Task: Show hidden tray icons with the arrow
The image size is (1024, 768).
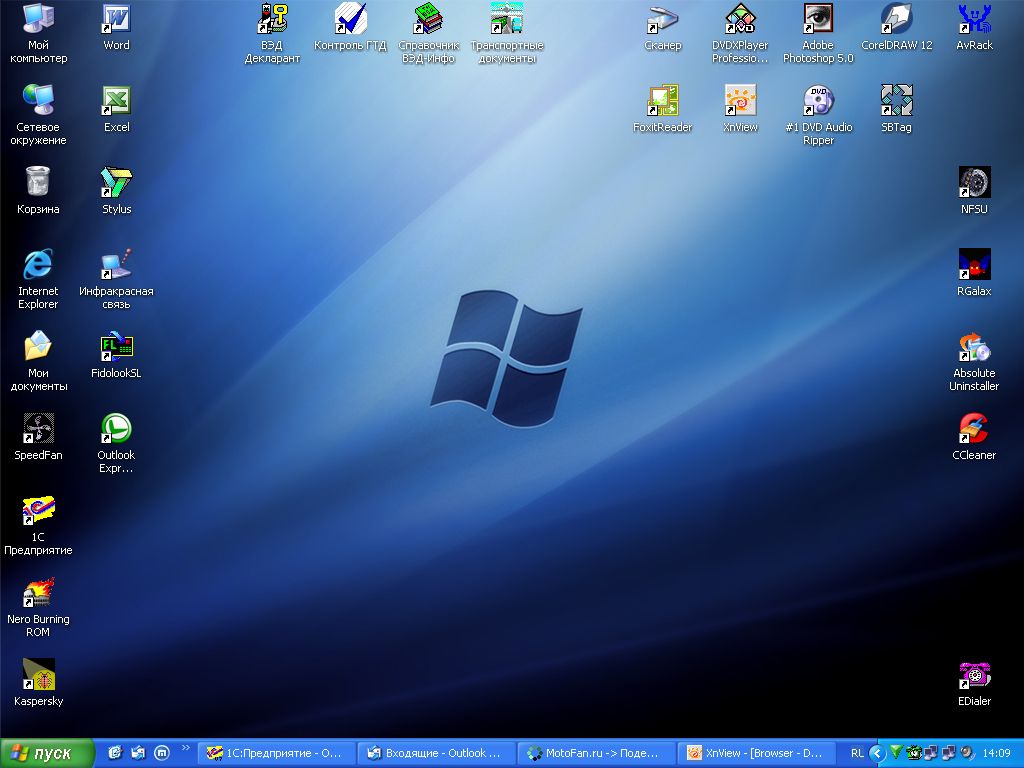Action: click(x=877, y=753)
